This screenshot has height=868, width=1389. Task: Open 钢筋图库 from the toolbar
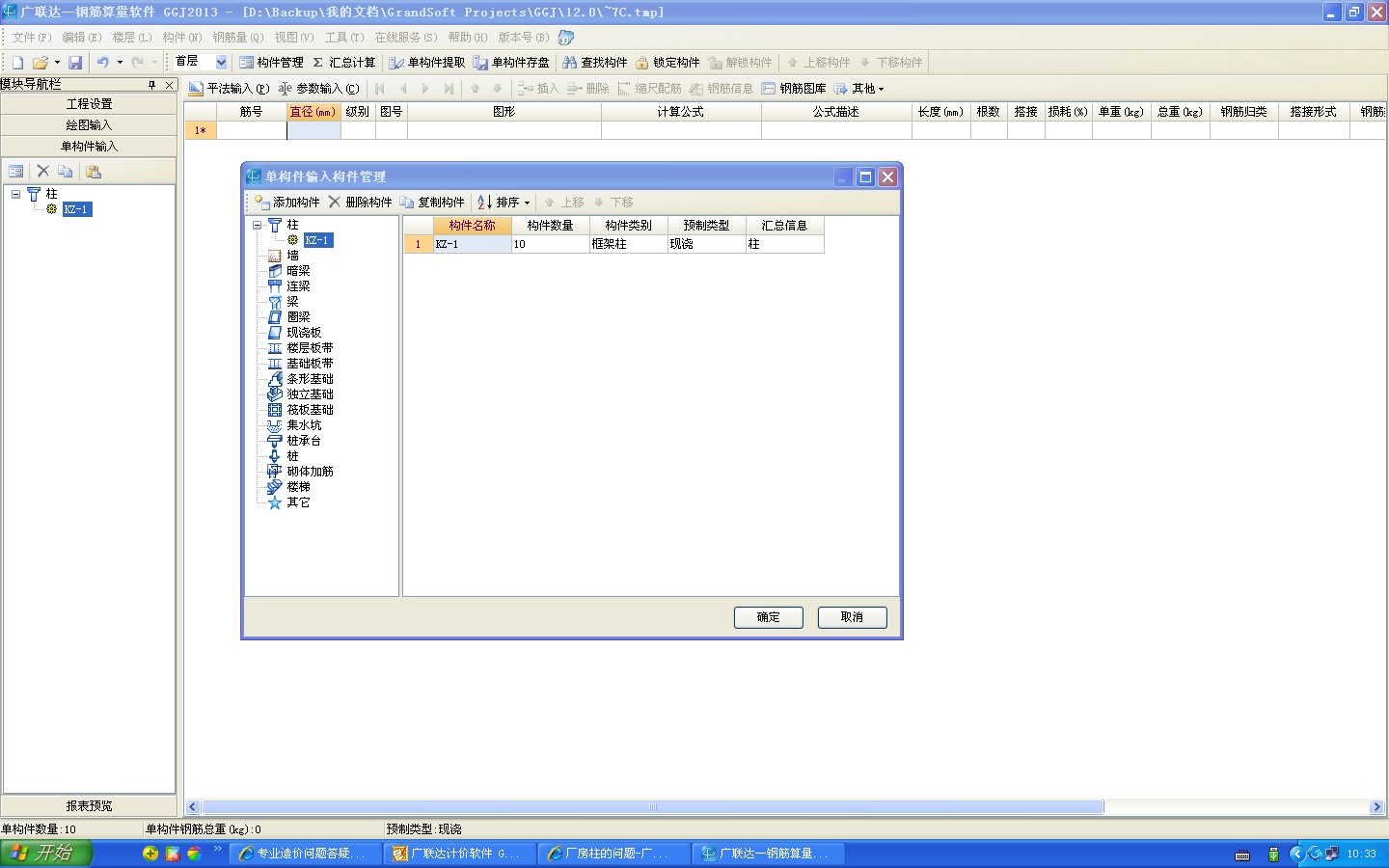pyautogui.click(x=794, y=89)
